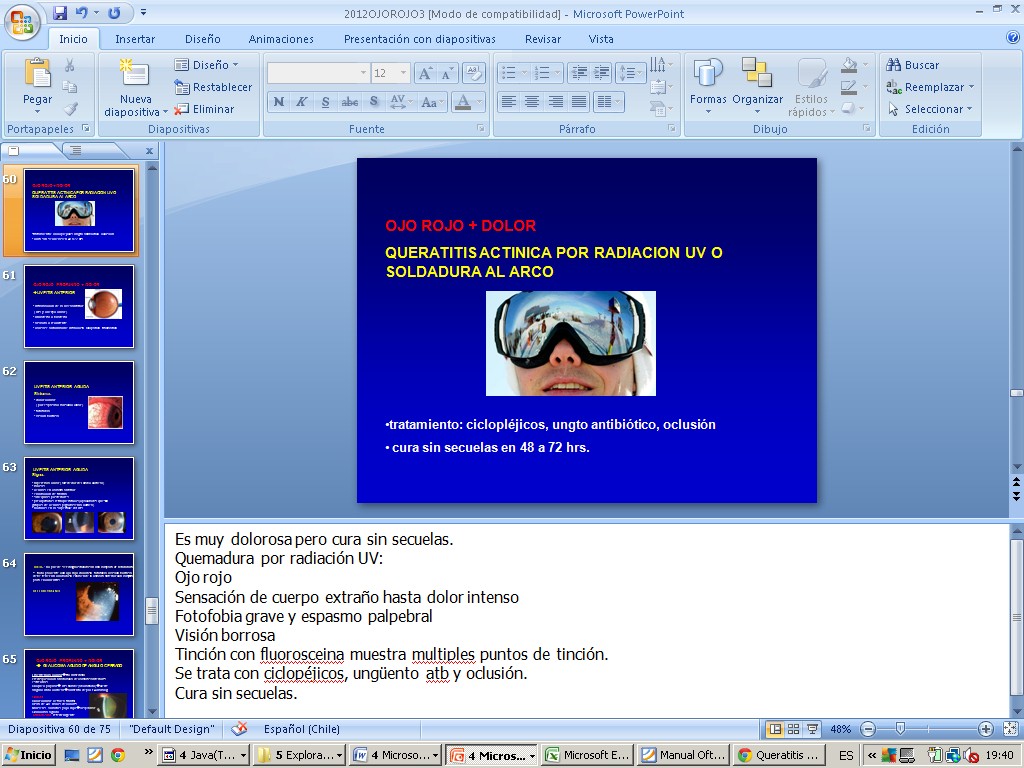Start slide show view from status bar

(x=811, y=729)
